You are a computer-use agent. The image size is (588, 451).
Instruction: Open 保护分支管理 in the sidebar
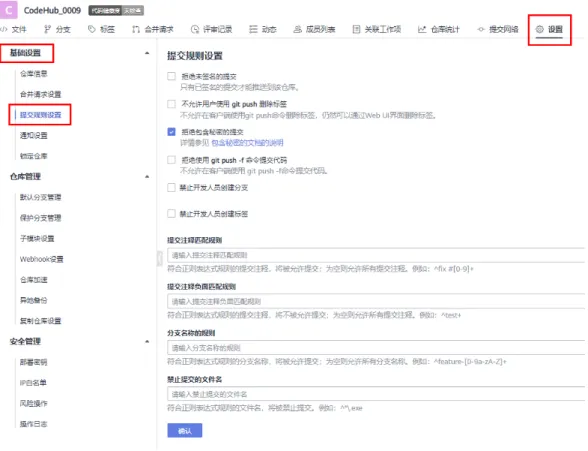(x=40, y=218)
